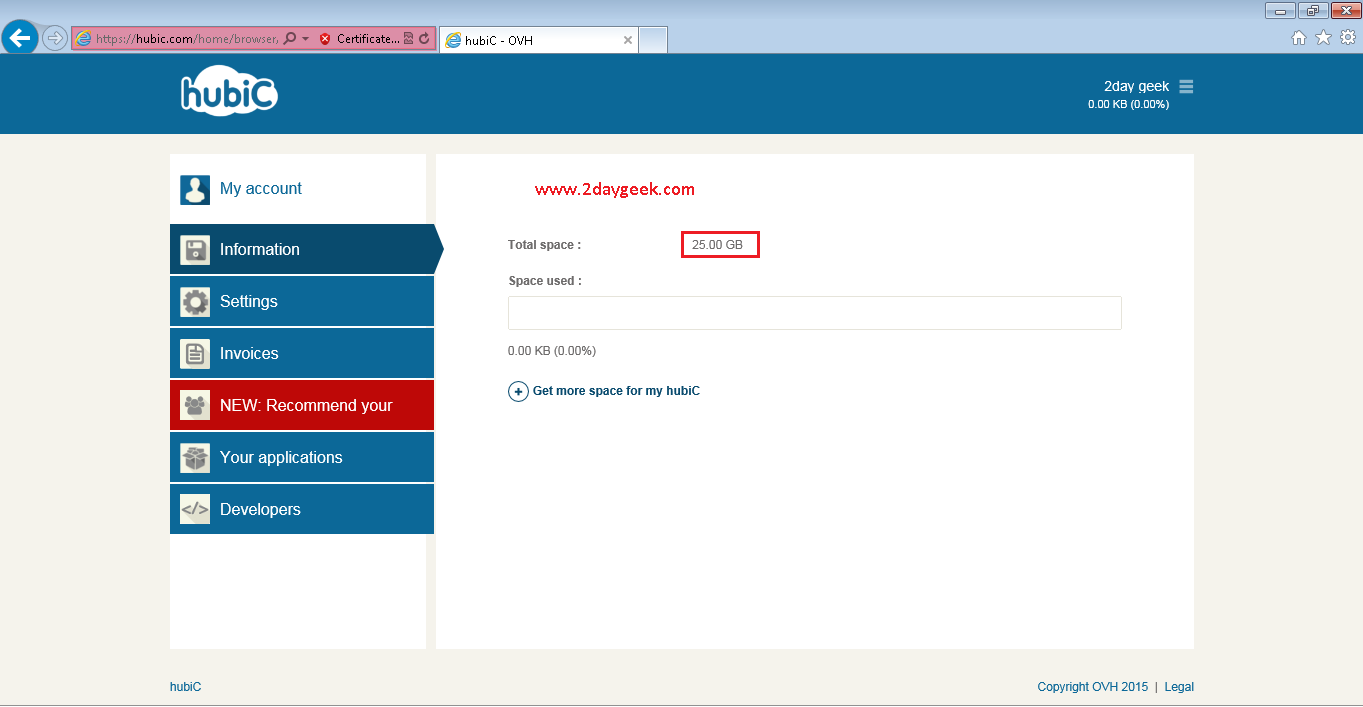The width and height of the screenshot is (1363, 707).
Task: Open a new blank browser tab
Action: point(652,40)
